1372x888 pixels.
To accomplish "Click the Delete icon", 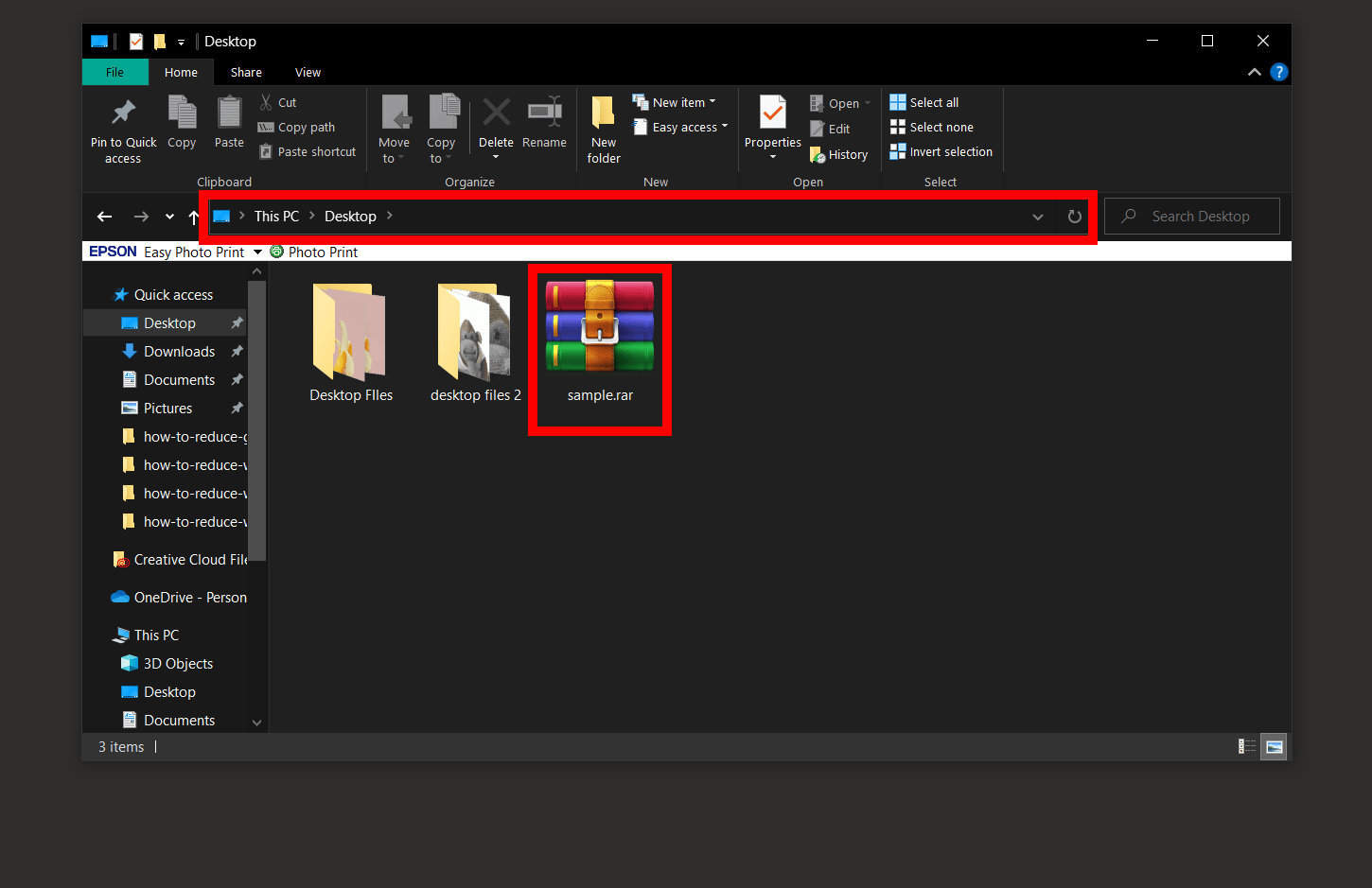I will (x=496, y=123).
